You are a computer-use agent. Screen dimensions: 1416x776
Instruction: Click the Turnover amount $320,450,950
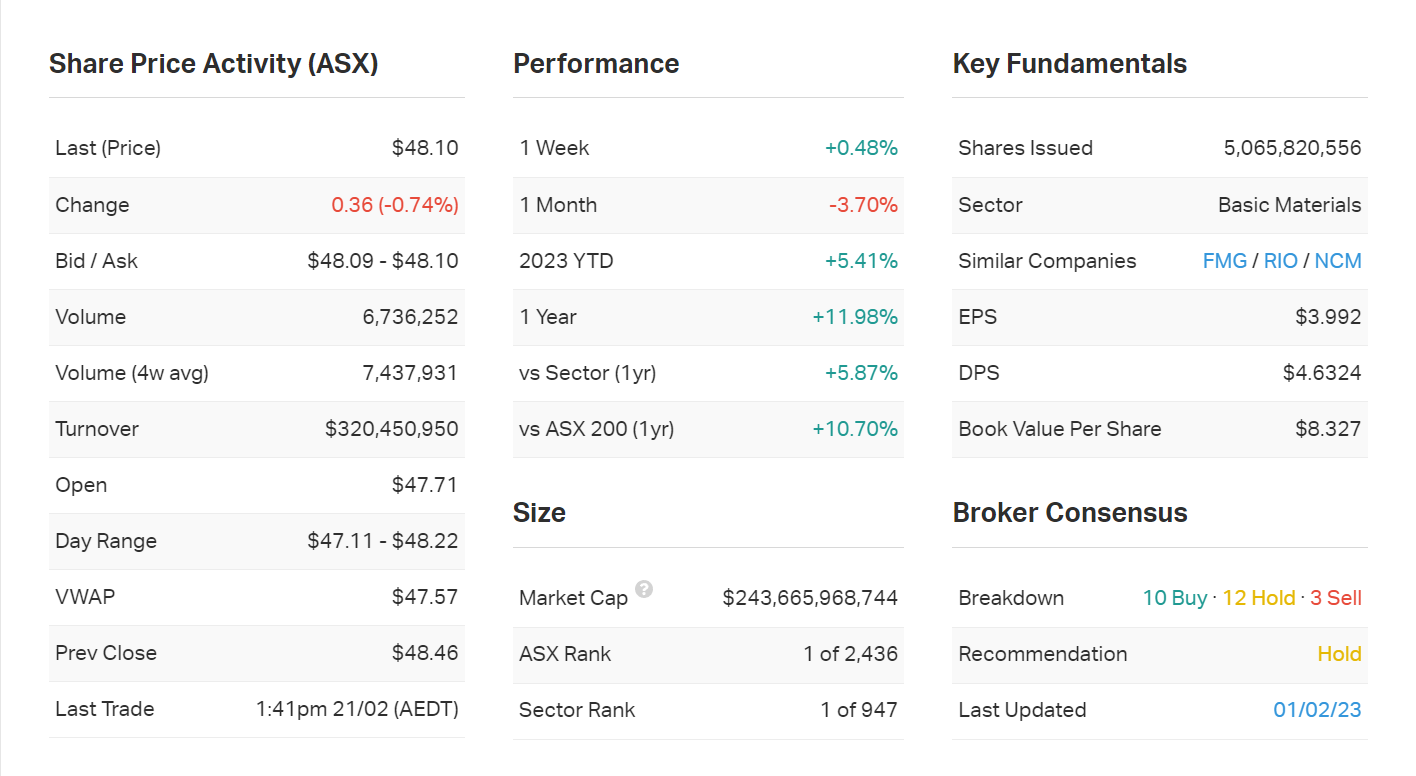pyautogui.click(x=391, y=429)
